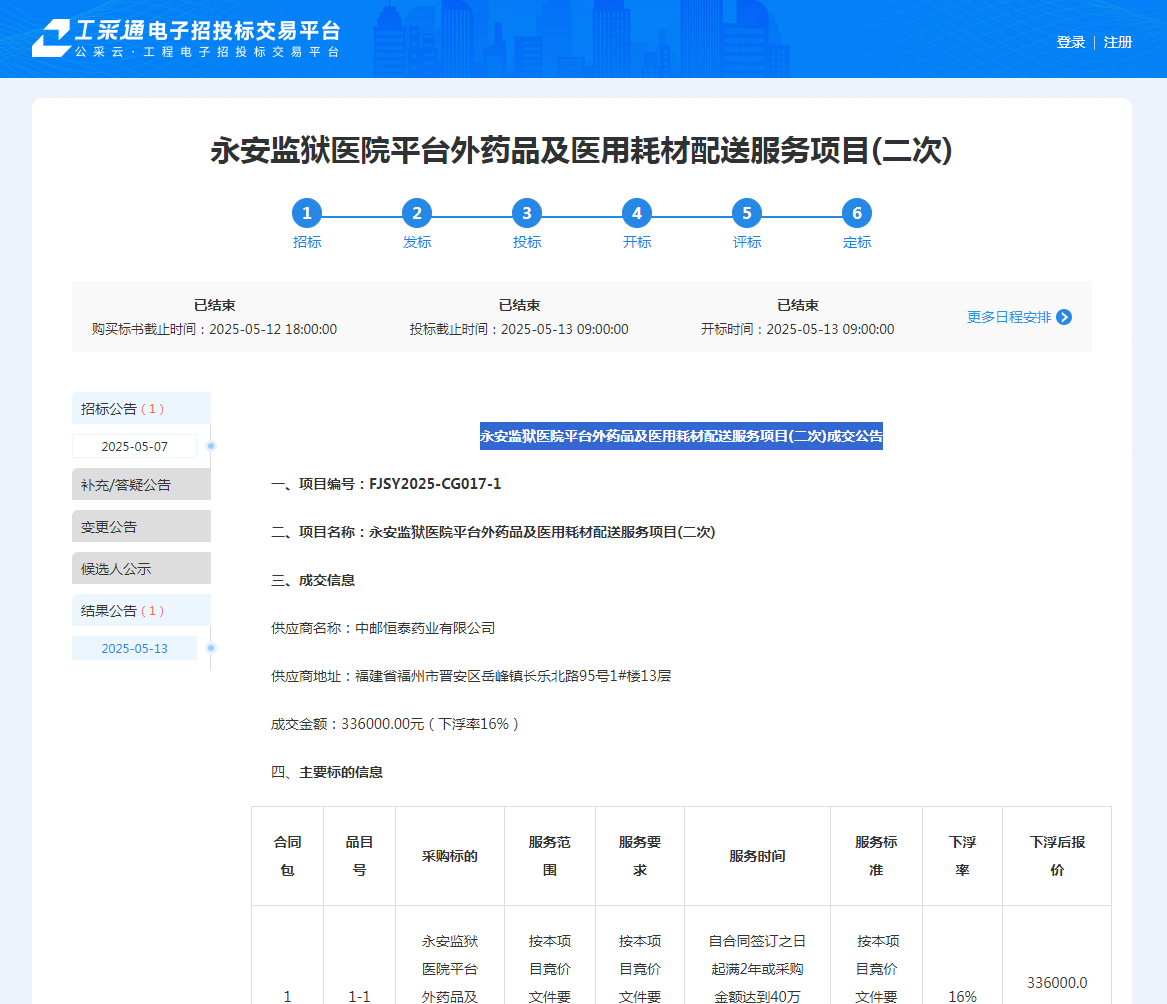1167x1004 pixels.
Task: Click the 服务标准 column header
Action: (876, 856)
